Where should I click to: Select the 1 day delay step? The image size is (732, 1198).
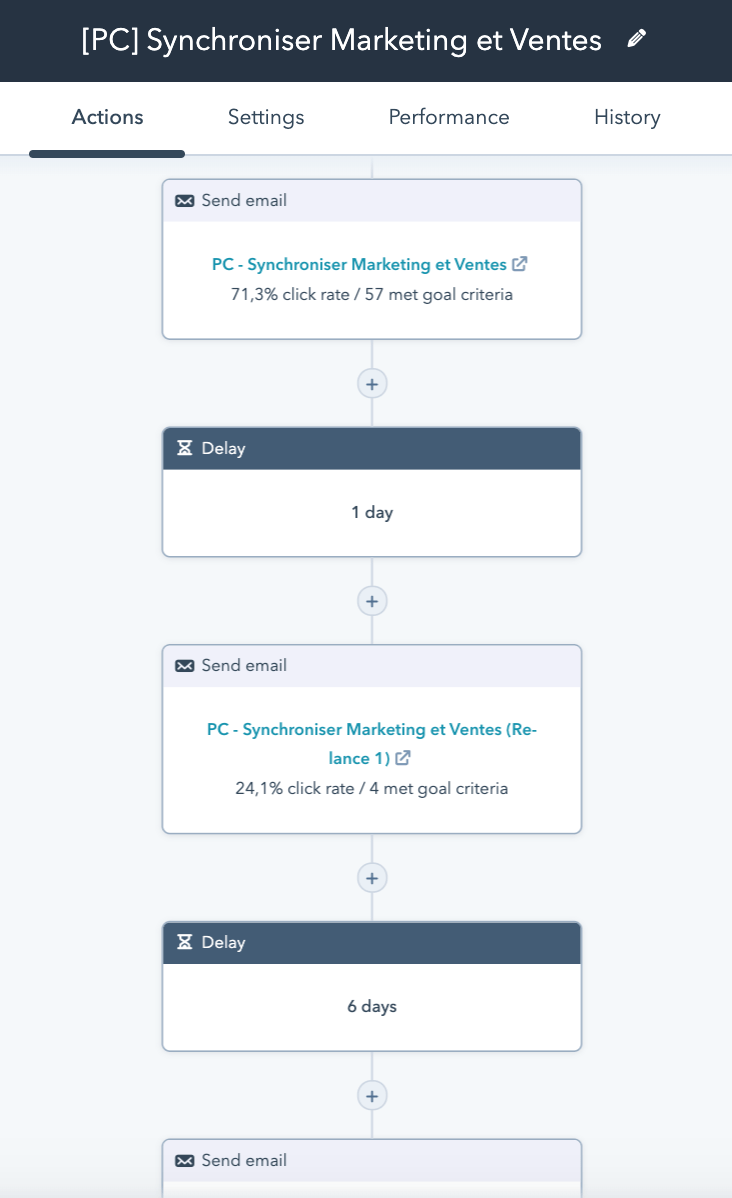pos(372,512)
